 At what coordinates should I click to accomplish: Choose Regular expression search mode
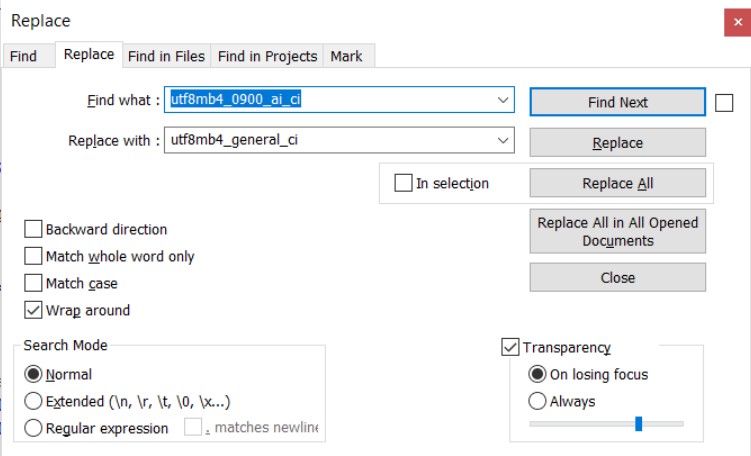click(x=34, y=428)
